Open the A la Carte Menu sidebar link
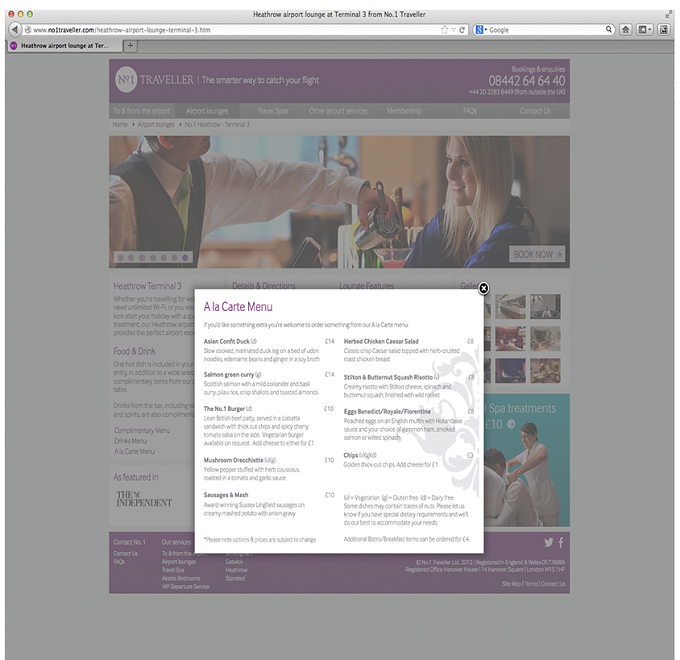The width and height of the screenshot is (680, 660). tap(134, 451)
